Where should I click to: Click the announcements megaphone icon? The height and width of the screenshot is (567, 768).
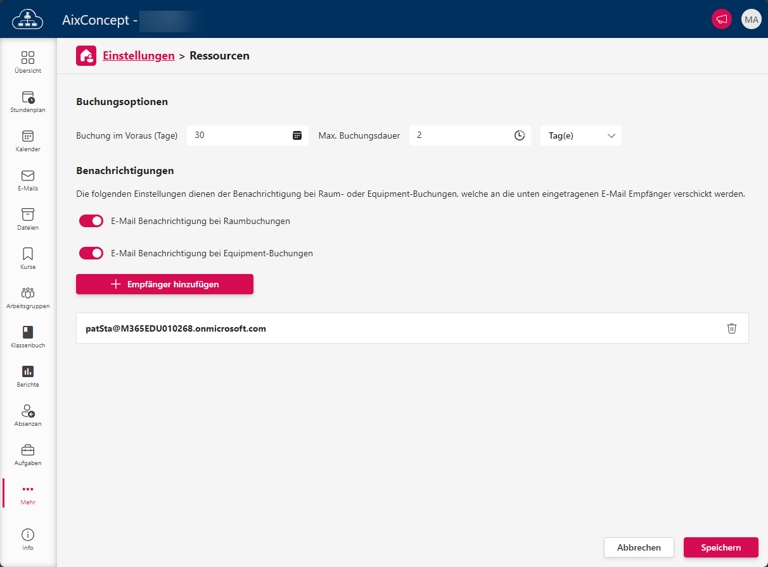720,19
